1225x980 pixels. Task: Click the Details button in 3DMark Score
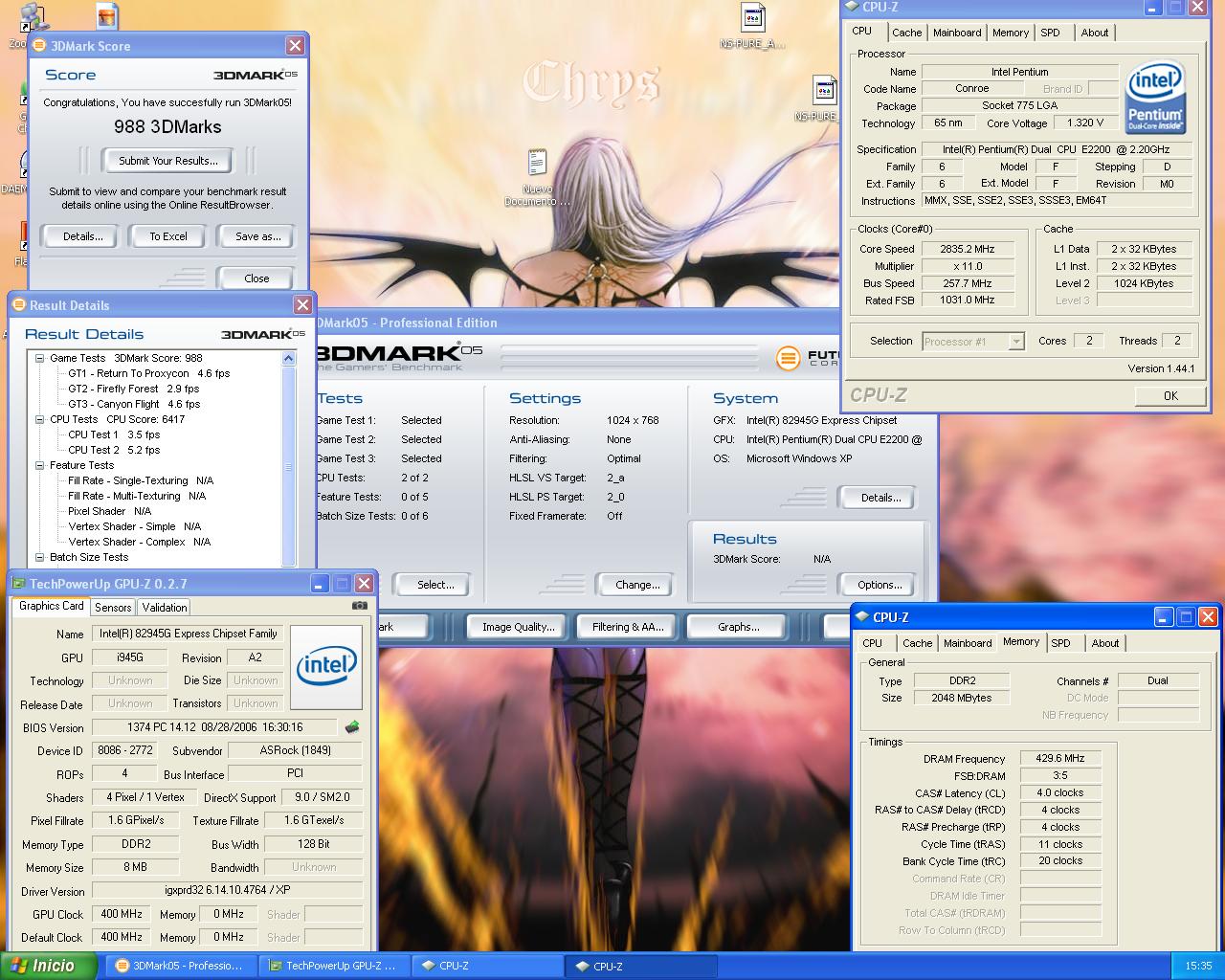point(83,236)
